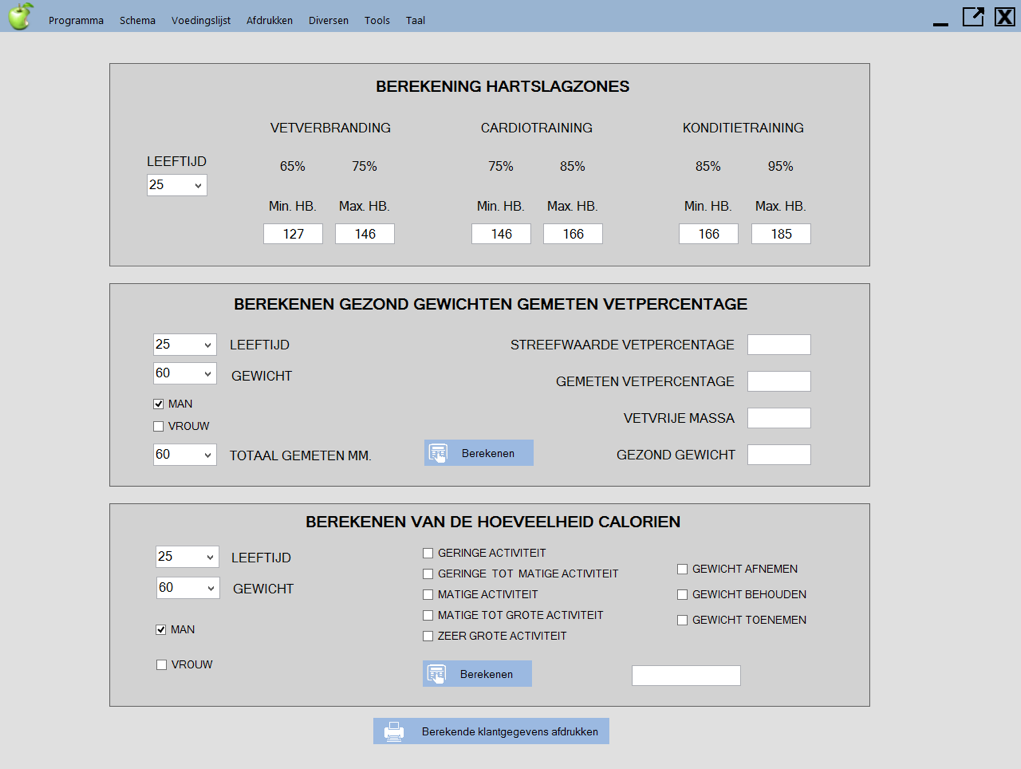1021x769 pixels.
Task: Check VROUW in the vetpercentage section
Action: (158, 427)
